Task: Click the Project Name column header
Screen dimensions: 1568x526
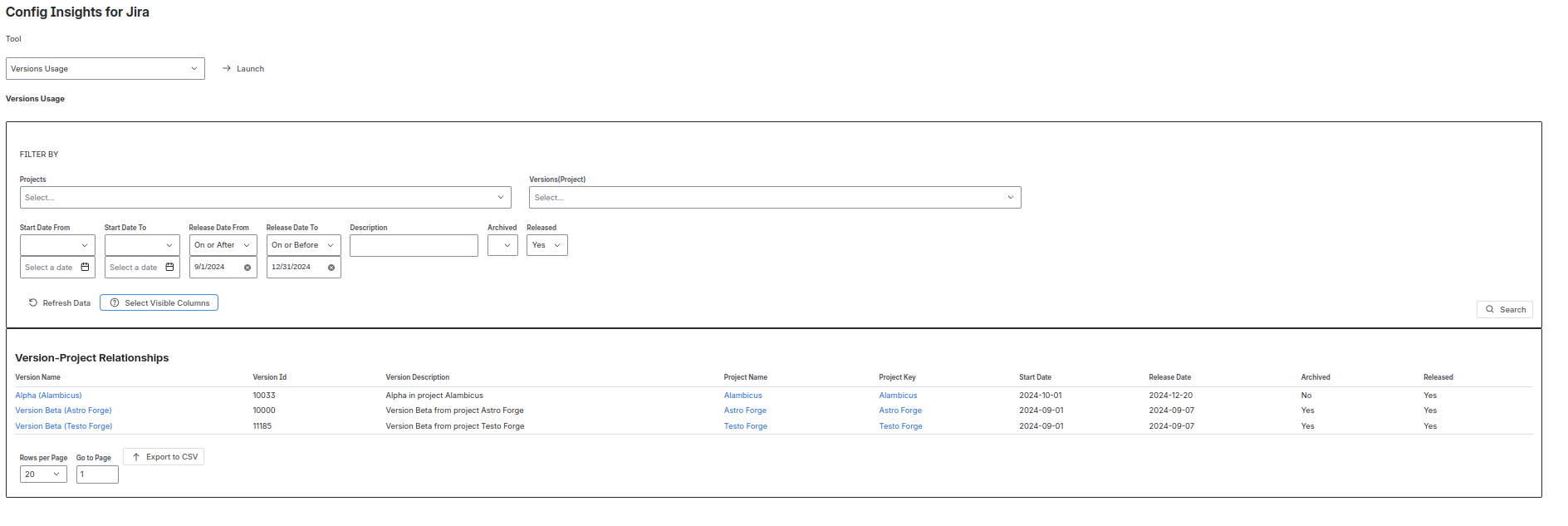Action: [x=746, y=377]
